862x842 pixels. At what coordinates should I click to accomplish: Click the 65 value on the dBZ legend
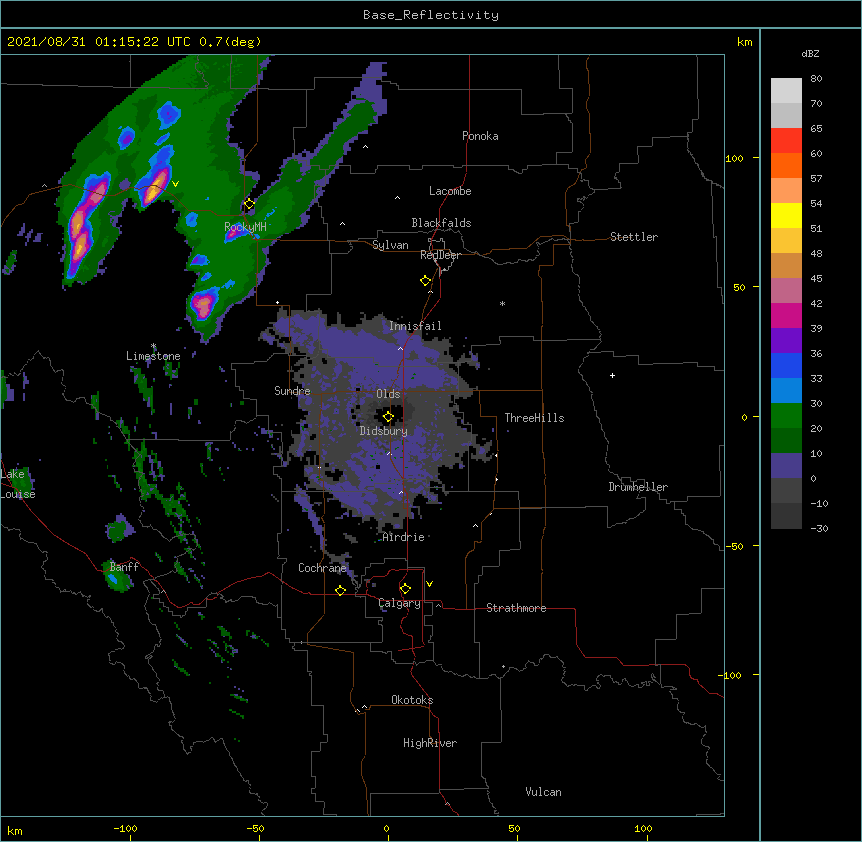tap(816, 128)
